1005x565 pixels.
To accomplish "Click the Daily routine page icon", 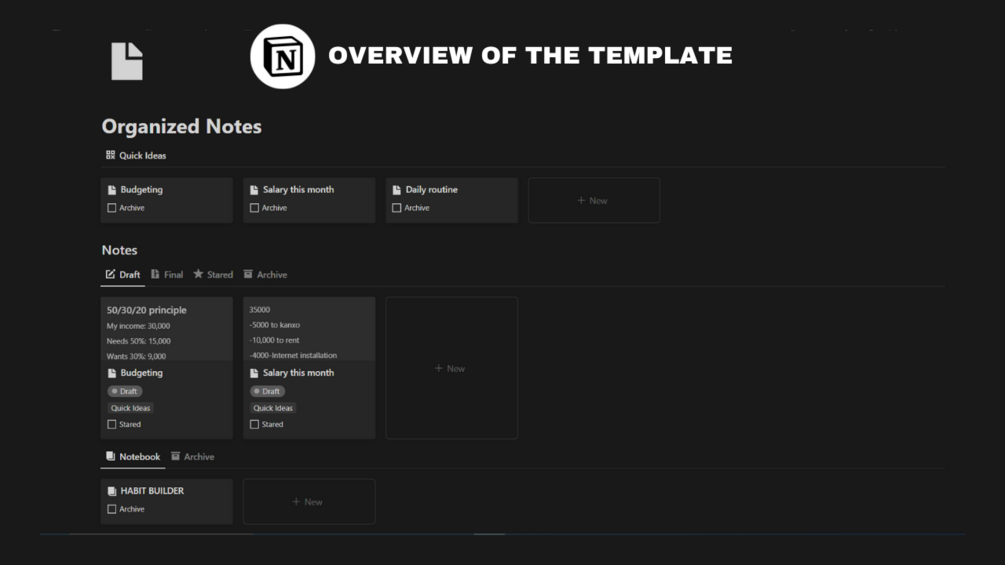I will click(397, 190).
